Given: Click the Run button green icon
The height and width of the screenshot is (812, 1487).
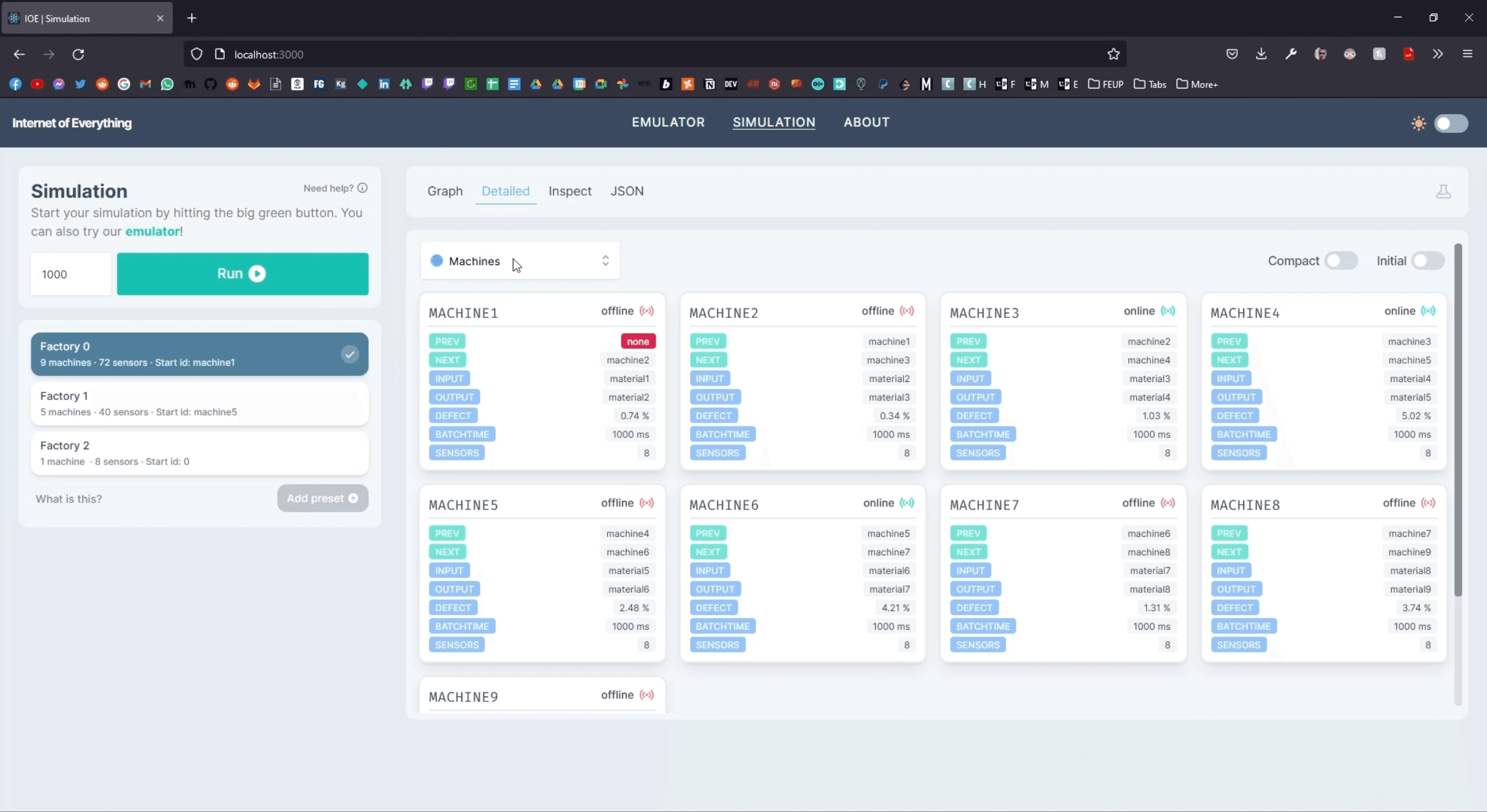Looking at the screenshot, I should [x=257, y=273].
